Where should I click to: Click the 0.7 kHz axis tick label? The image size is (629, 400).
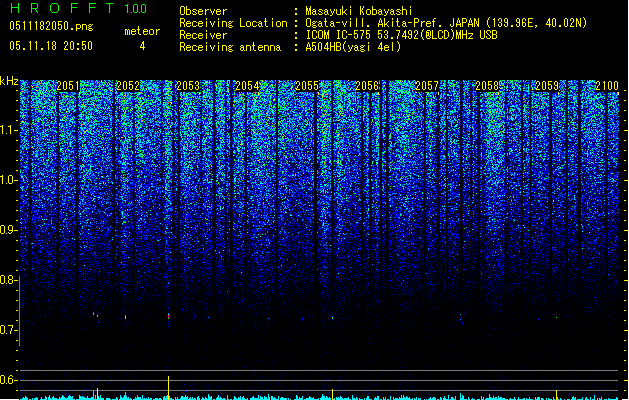9,330
